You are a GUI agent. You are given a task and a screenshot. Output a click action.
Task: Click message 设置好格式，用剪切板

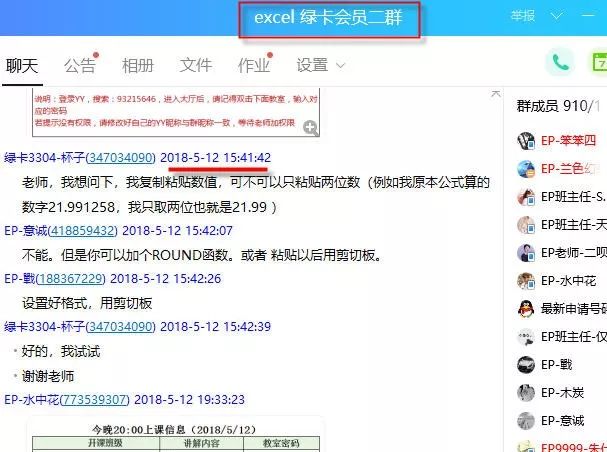(87, 303)
